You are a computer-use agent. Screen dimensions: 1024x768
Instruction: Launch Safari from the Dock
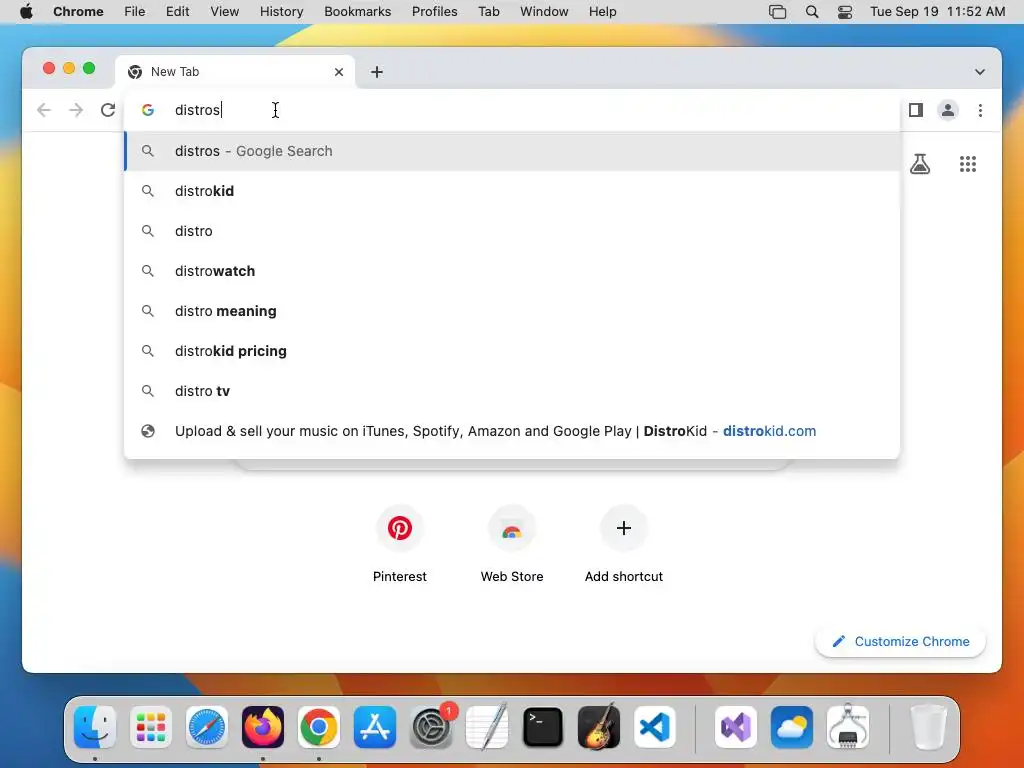click(x=207, y=727)
